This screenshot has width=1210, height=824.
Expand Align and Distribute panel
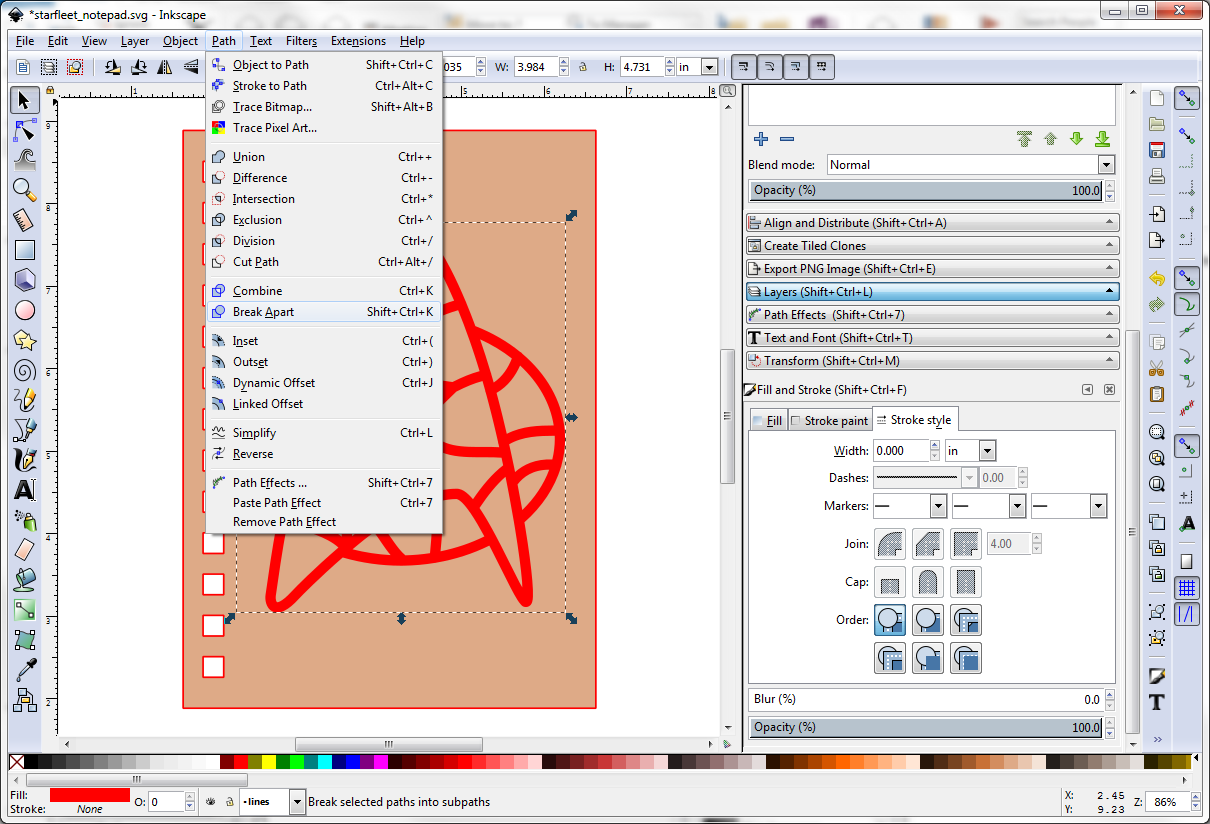click(932, 223)
